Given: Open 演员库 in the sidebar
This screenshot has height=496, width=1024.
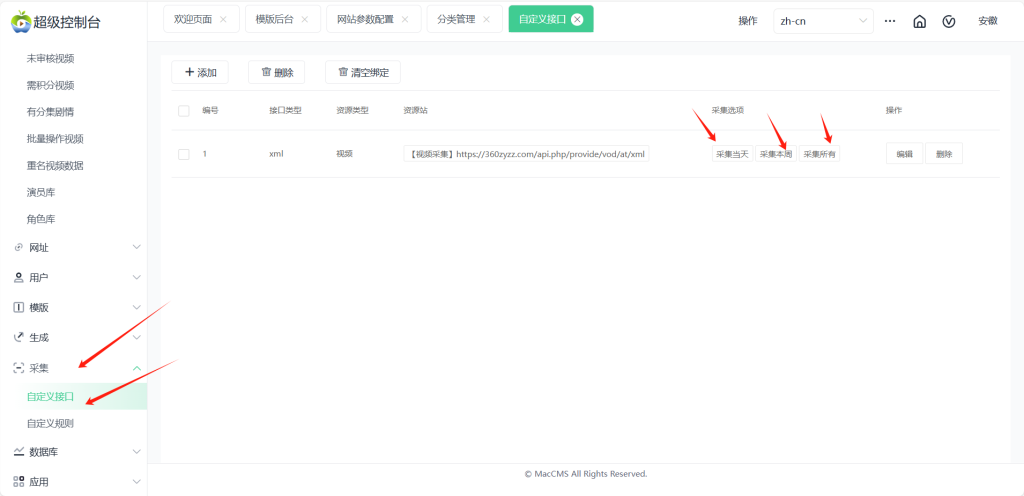Looking at the screenshot, I should click(40, 193).
